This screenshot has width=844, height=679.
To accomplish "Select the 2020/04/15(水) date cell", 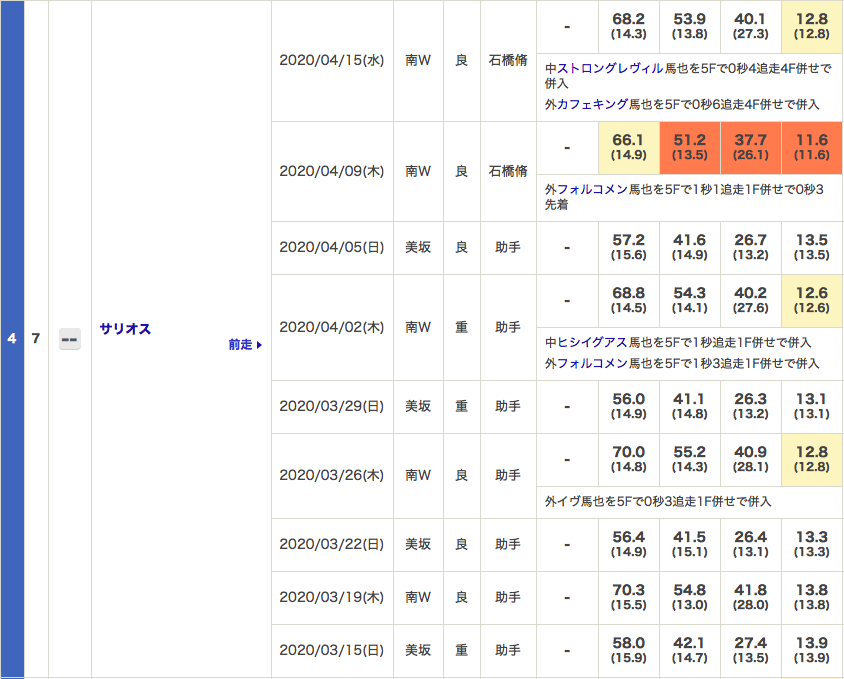I will pyautogui.click(x=332, y=60).
